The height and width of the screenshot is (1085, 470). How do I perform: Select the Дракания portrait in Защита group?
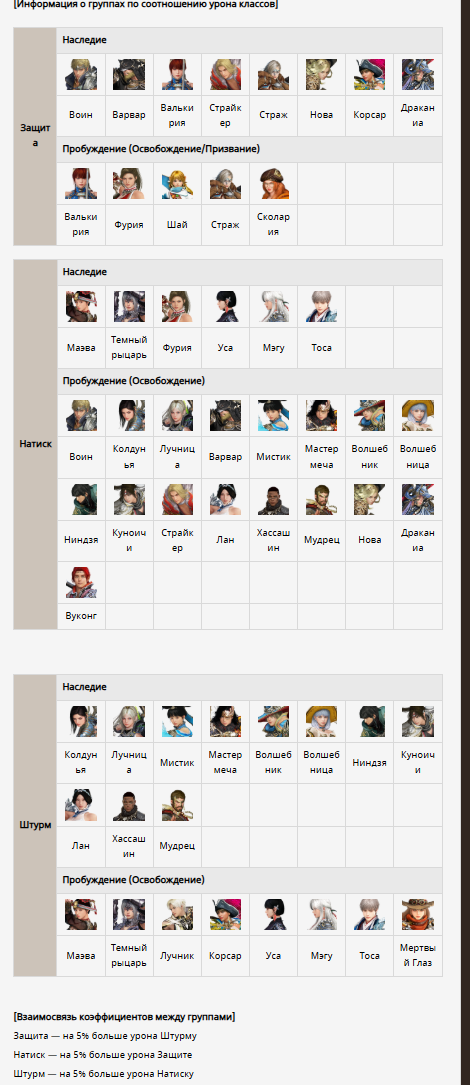coord(418,75)
